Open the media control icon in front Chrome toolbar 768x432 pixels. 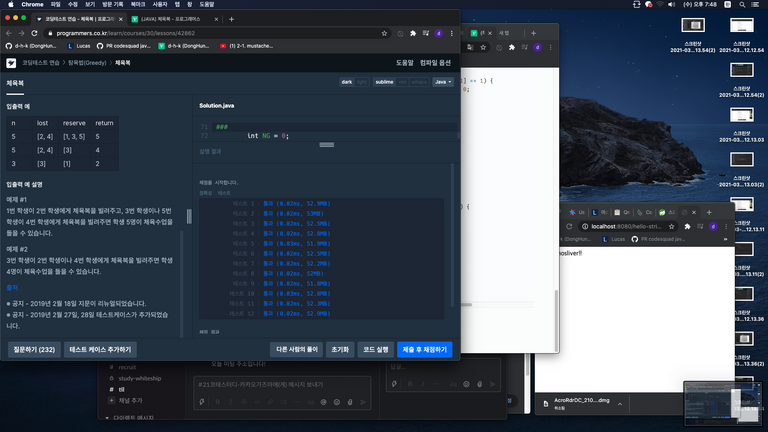point(426,33)
